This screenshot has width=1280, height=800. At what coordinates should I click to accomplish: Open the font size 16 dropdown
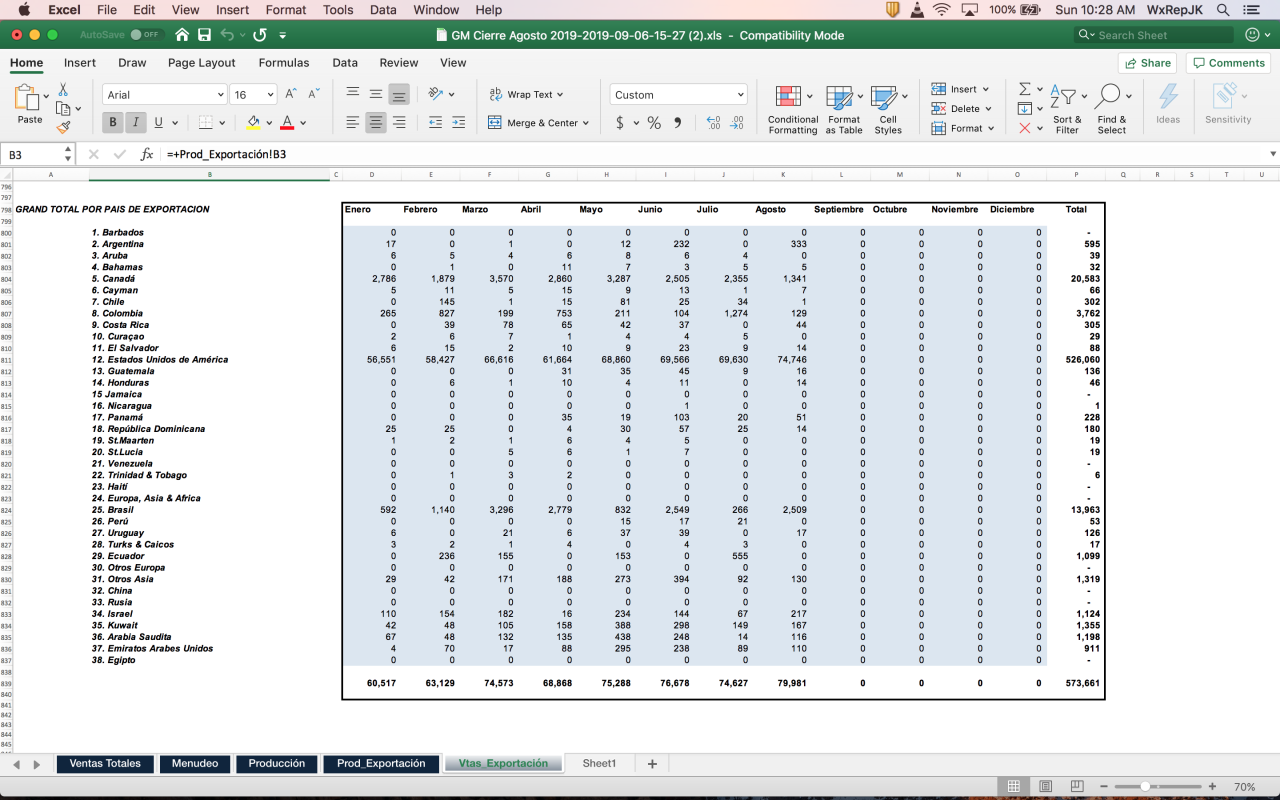tap(271, 95)
